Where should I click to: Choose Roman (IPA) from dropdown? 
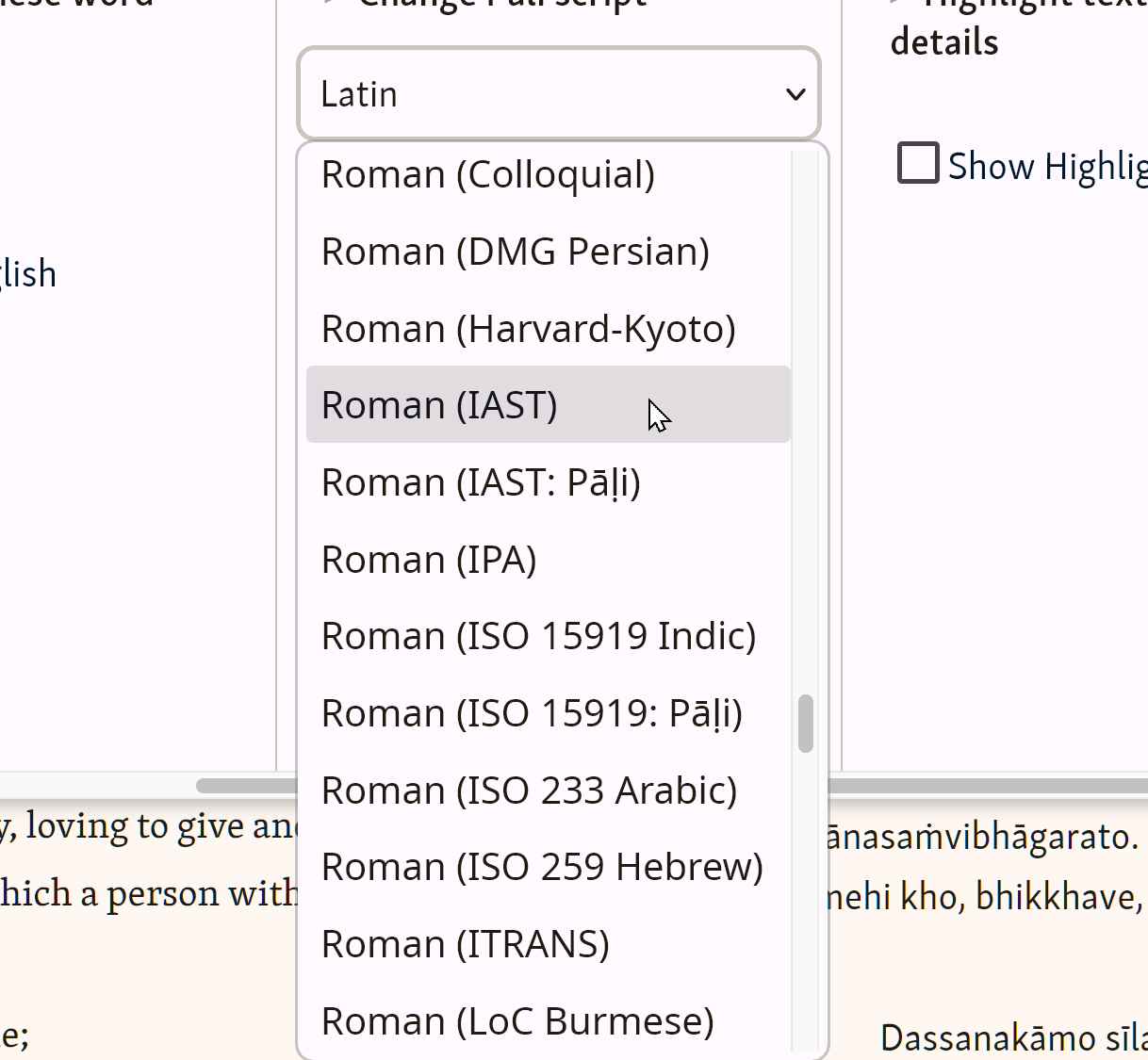(x=429, y=560)
